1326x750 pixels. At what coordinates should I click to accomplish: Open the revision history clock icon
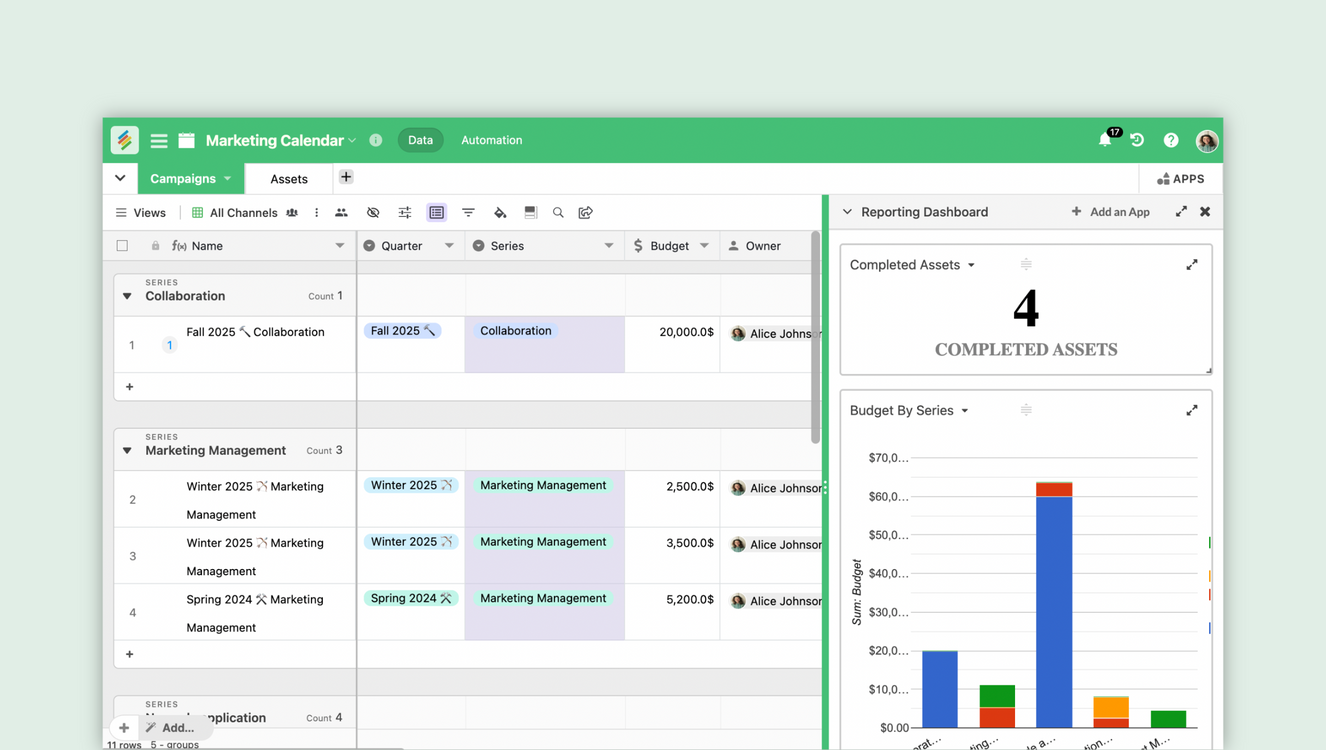1138,141
